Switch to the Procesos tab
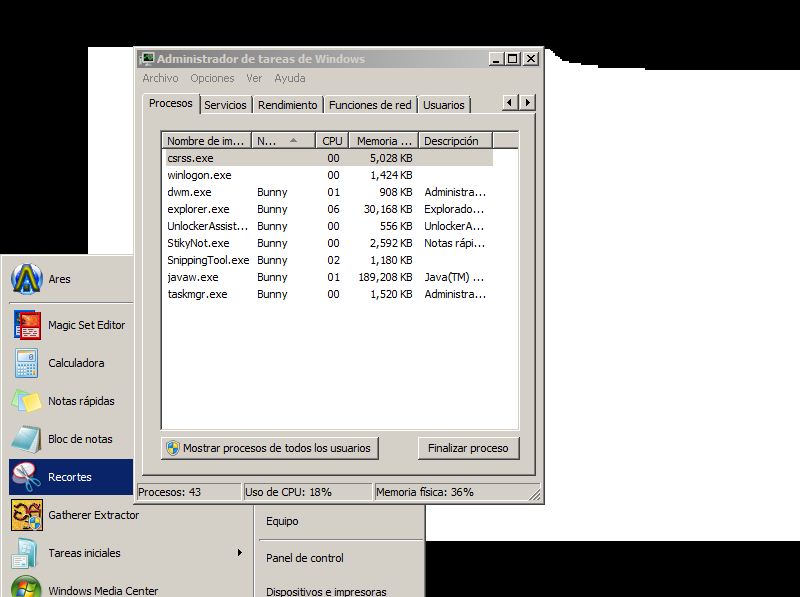This screenshot has height=597, width=800. click(171, 103)
